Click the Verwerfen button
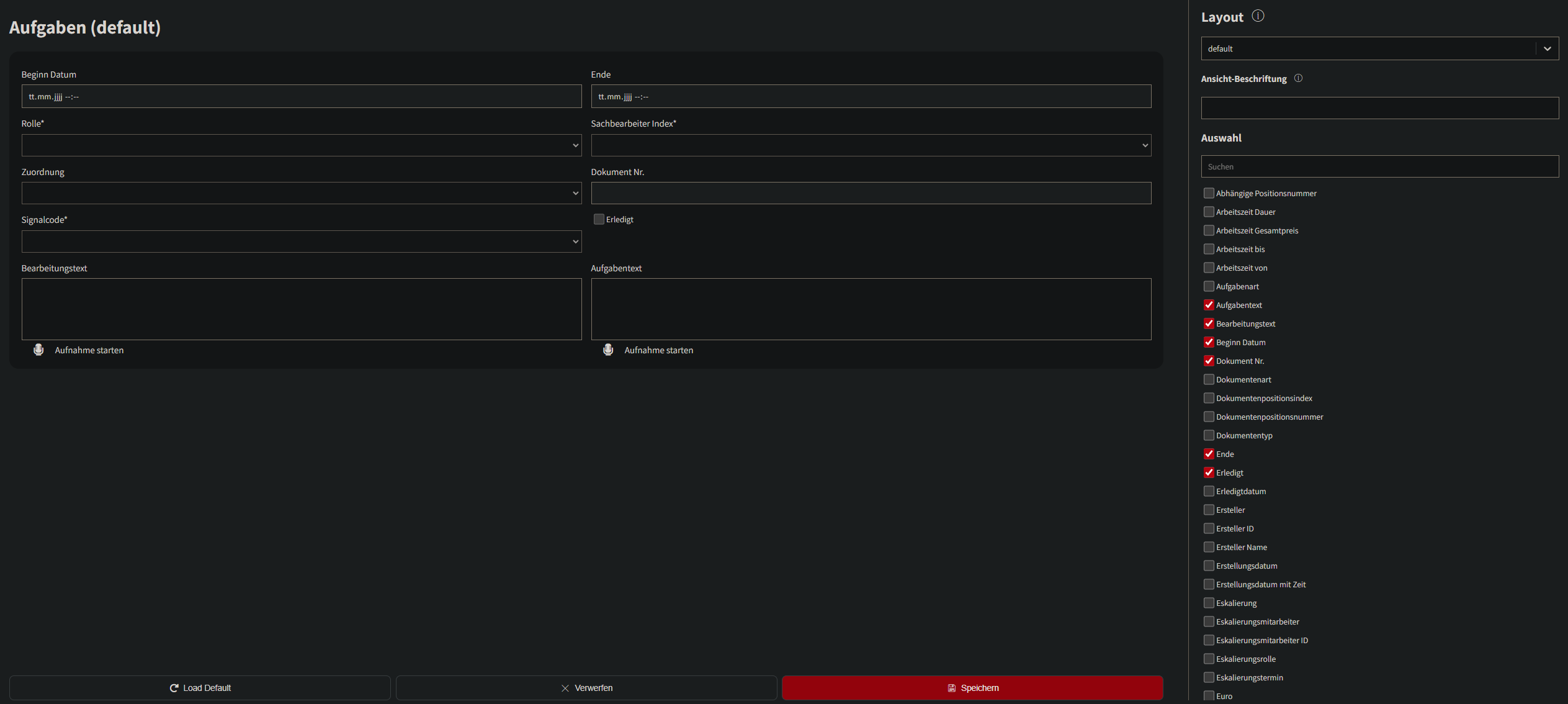1568x704 pixels. click(x=586, y=688)
